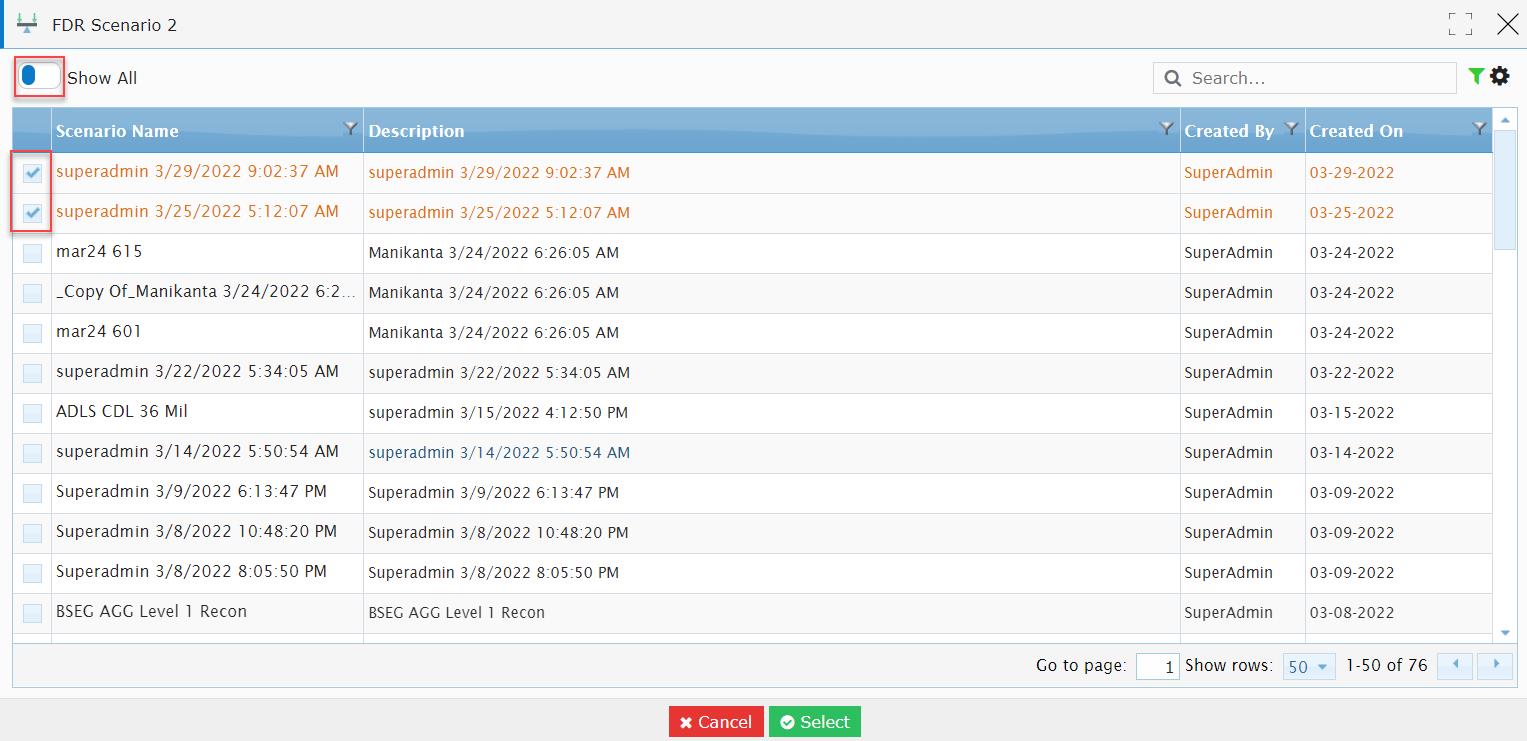Toggle the Show All switch
Viewport: 1527px width, 741px height.
[40, 77]
